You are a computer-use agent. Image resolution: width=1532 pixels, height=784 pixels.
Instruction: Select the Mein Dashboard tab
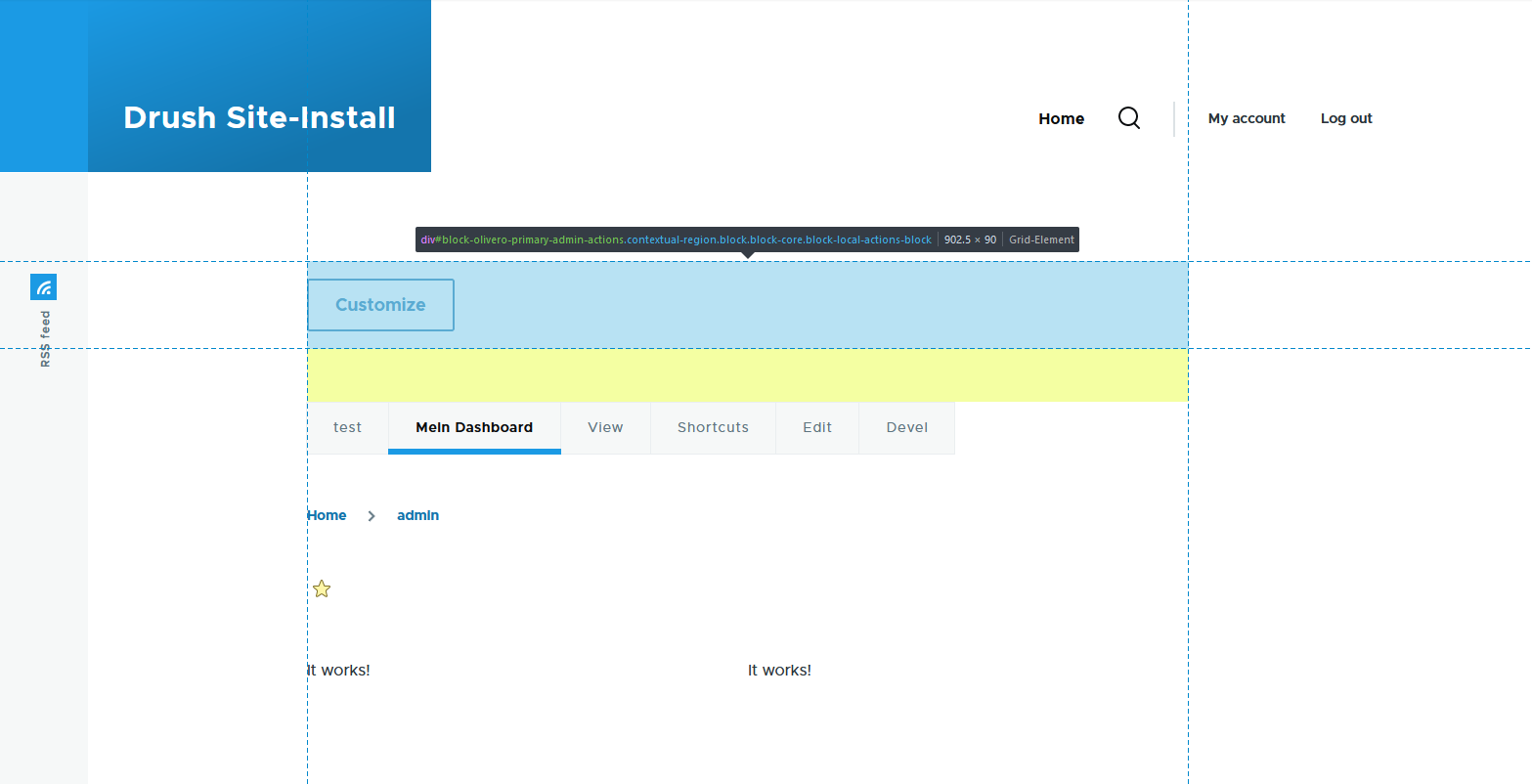coord(474,427)
